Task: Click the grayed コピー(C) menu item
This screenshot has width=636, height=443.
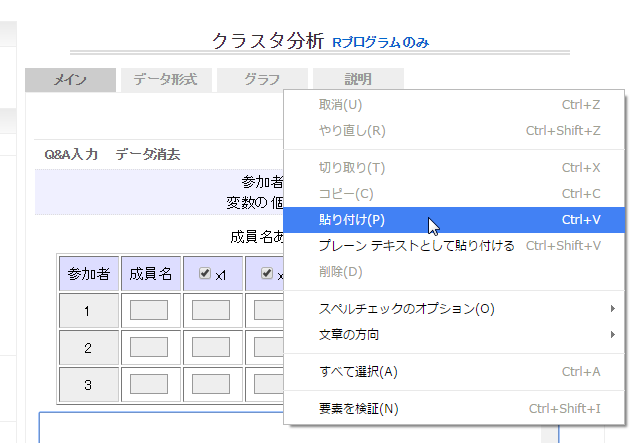Action: click(x=454, y=194)
